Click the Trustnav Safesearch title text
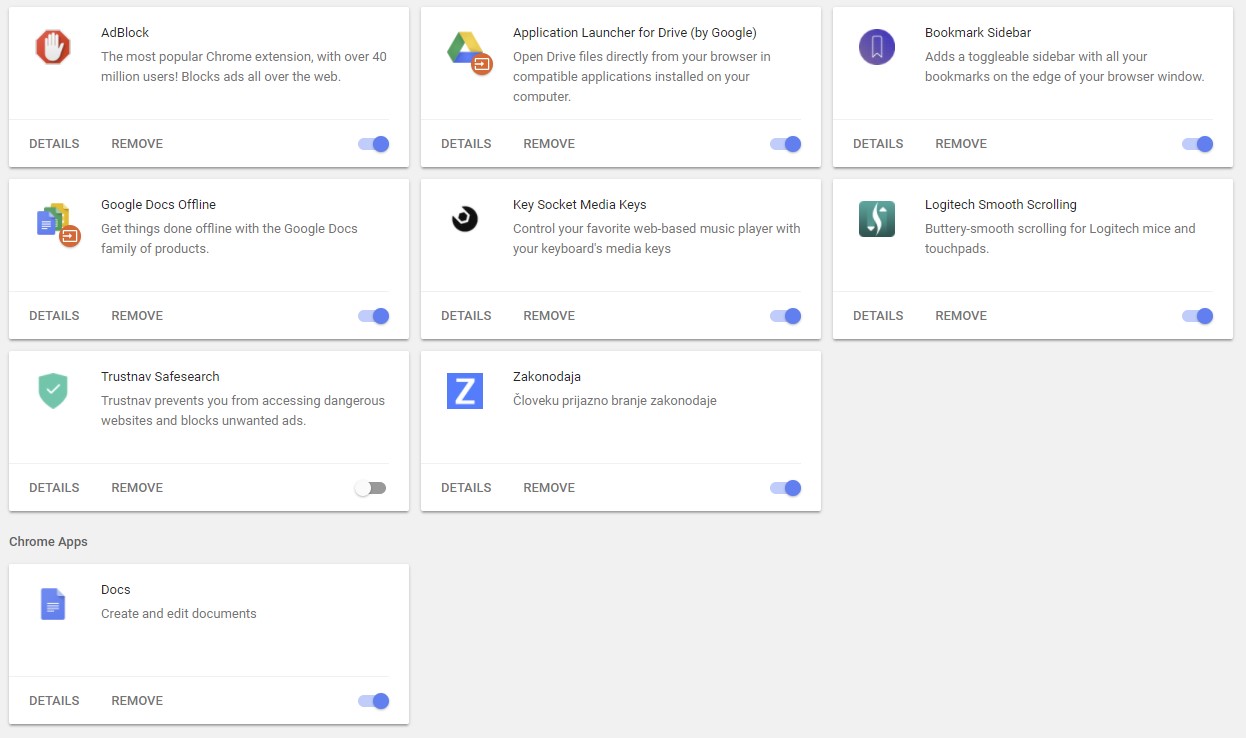The width and height of the screenshot is (1246, 738). [160, 377]
